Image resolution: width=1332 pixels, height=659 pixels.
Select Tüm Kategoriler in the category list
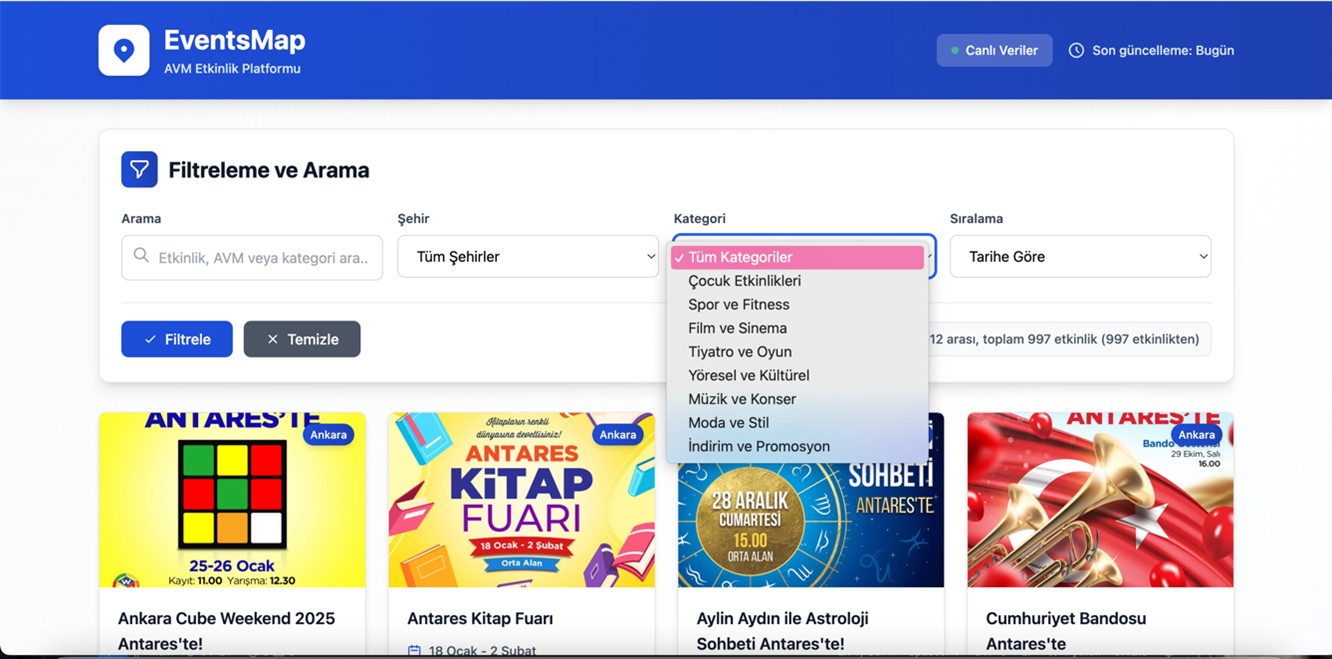[x=797, y=258]
